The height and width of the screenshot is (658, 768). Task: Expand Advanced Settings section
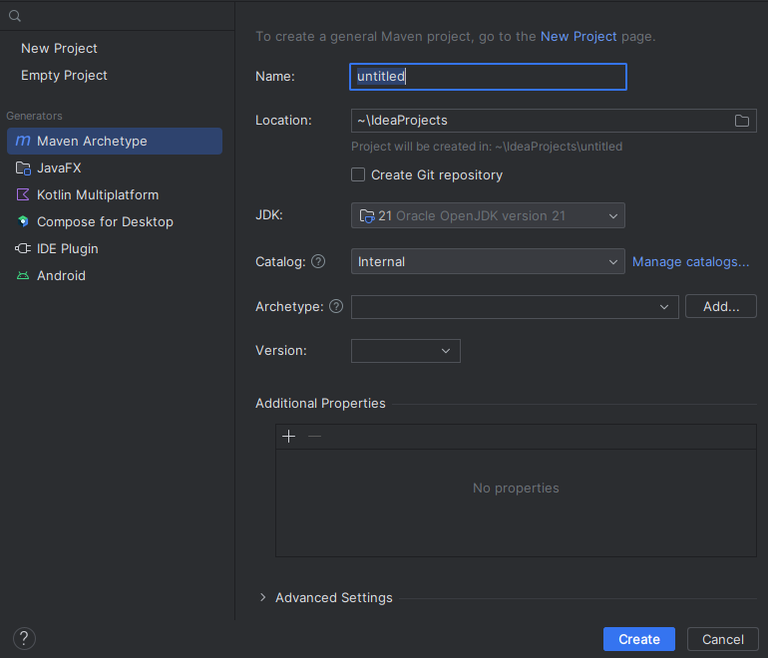tap(263, 598)
